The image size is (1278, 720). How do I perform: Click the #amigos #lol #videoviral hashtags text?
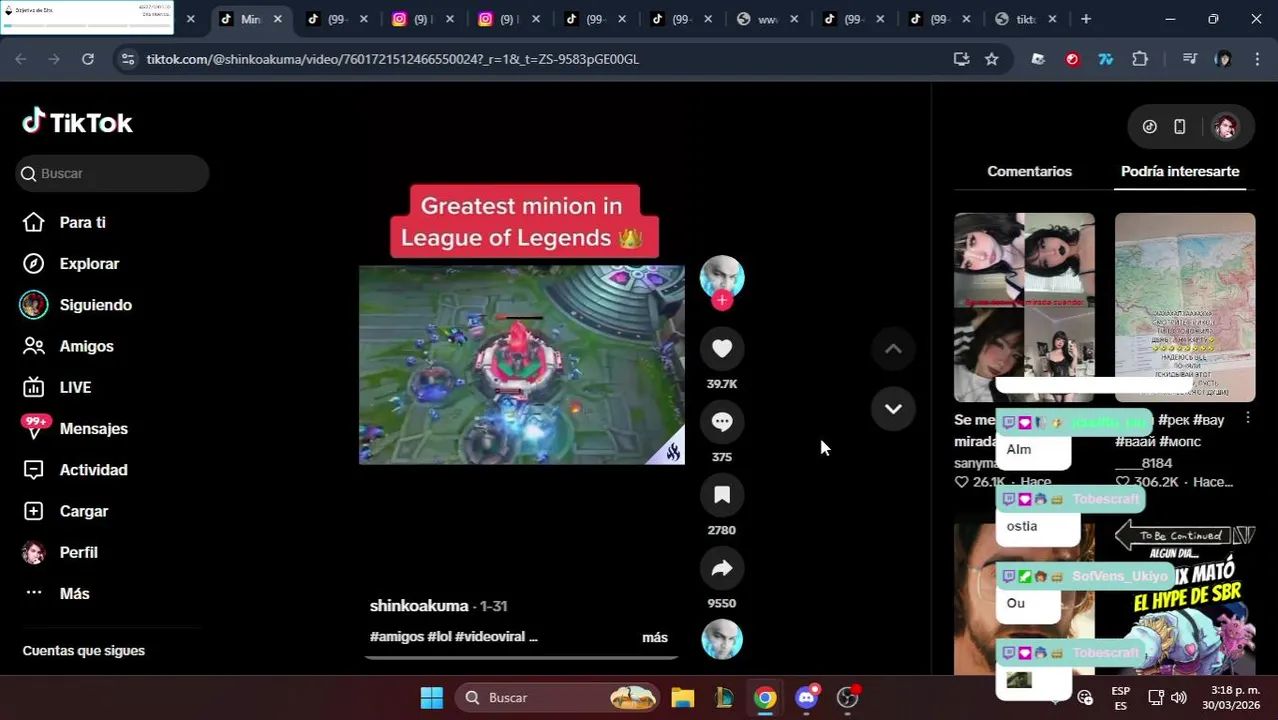(454, 637)
